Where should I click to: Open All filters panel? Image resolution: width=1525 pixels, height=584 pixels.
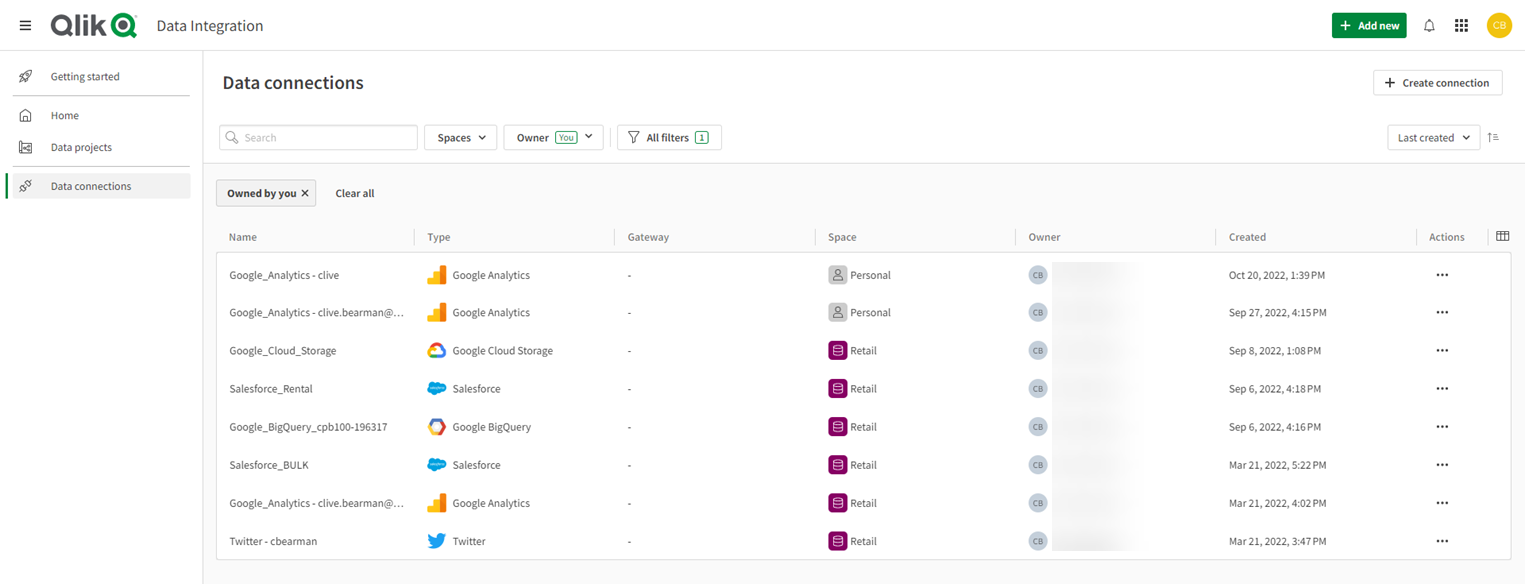click(x=669, y=138)
